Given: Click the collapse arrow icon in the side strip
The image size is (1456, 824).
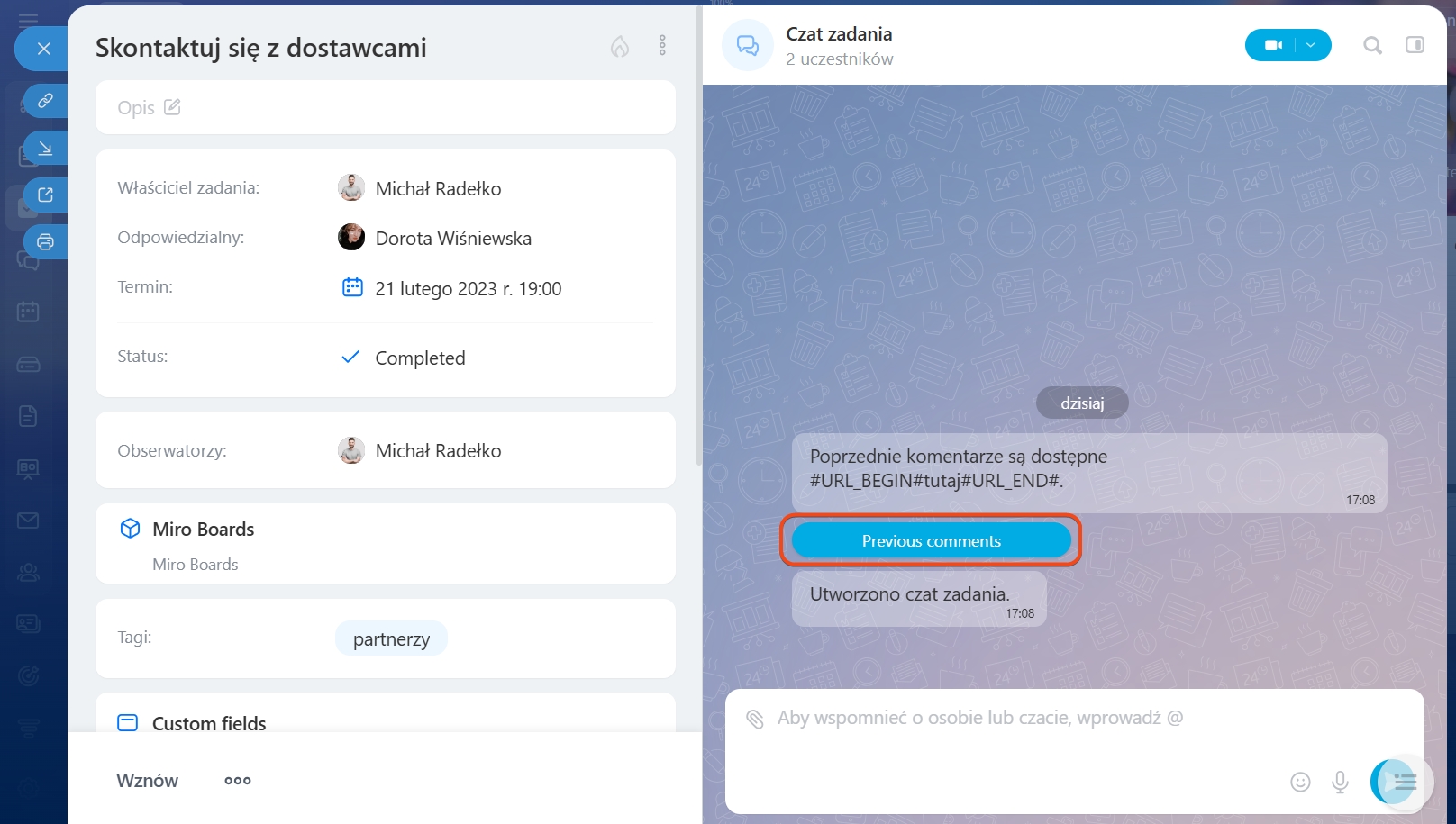Looking at the screenshot, I should coord(45,148).
